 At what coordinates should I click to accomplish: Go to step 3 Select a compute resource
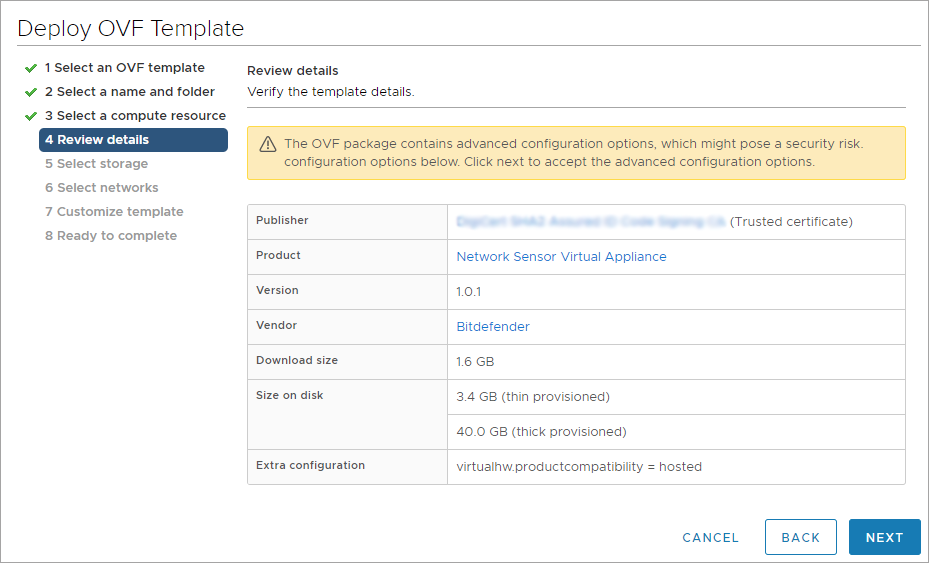tap(135, 116)
